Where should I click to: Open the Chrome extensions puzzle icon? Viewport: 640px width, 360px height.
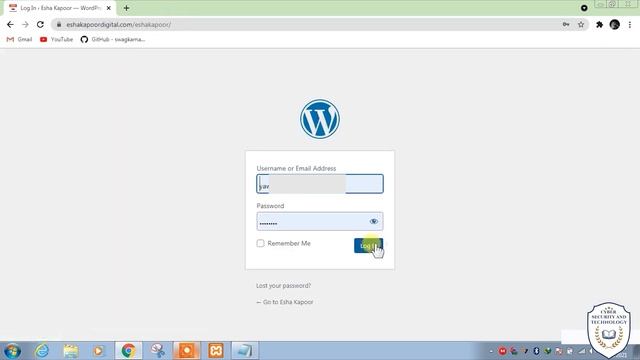click(x=599, y=24)
